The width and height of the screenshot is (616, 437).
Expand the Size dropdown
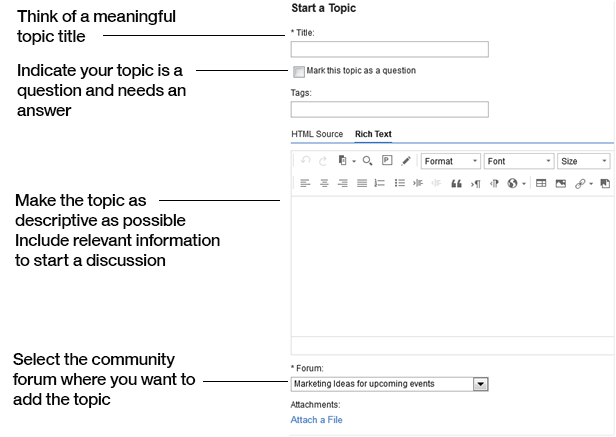583,161
